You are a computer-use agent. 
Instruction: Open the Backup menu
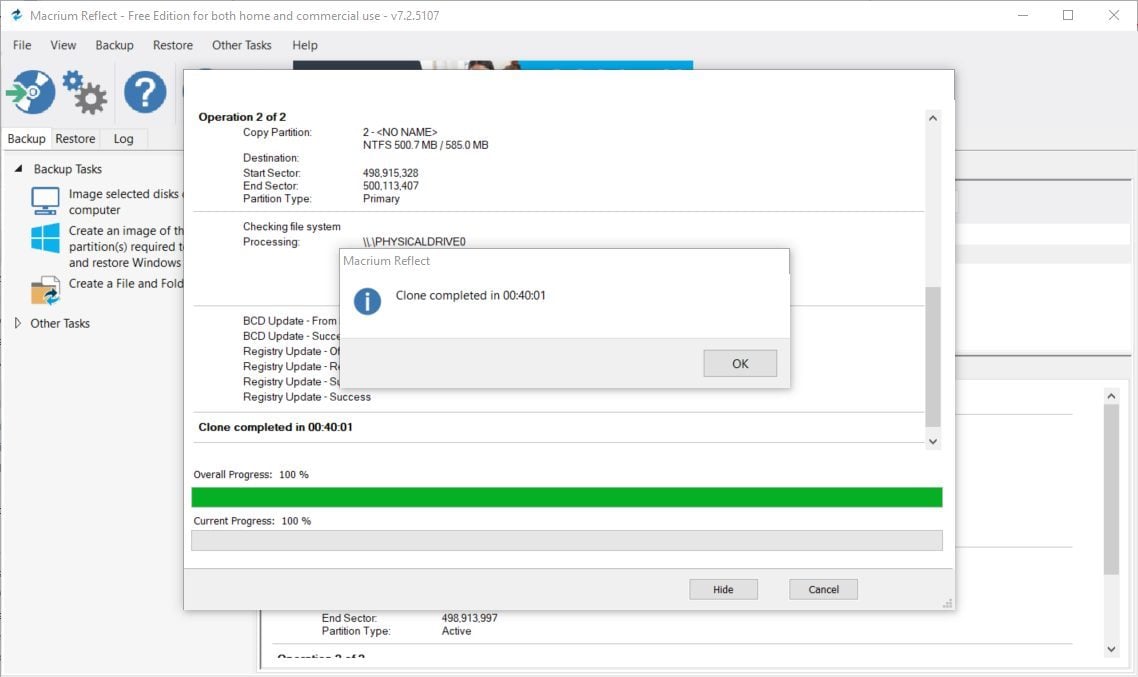point(115,45)
